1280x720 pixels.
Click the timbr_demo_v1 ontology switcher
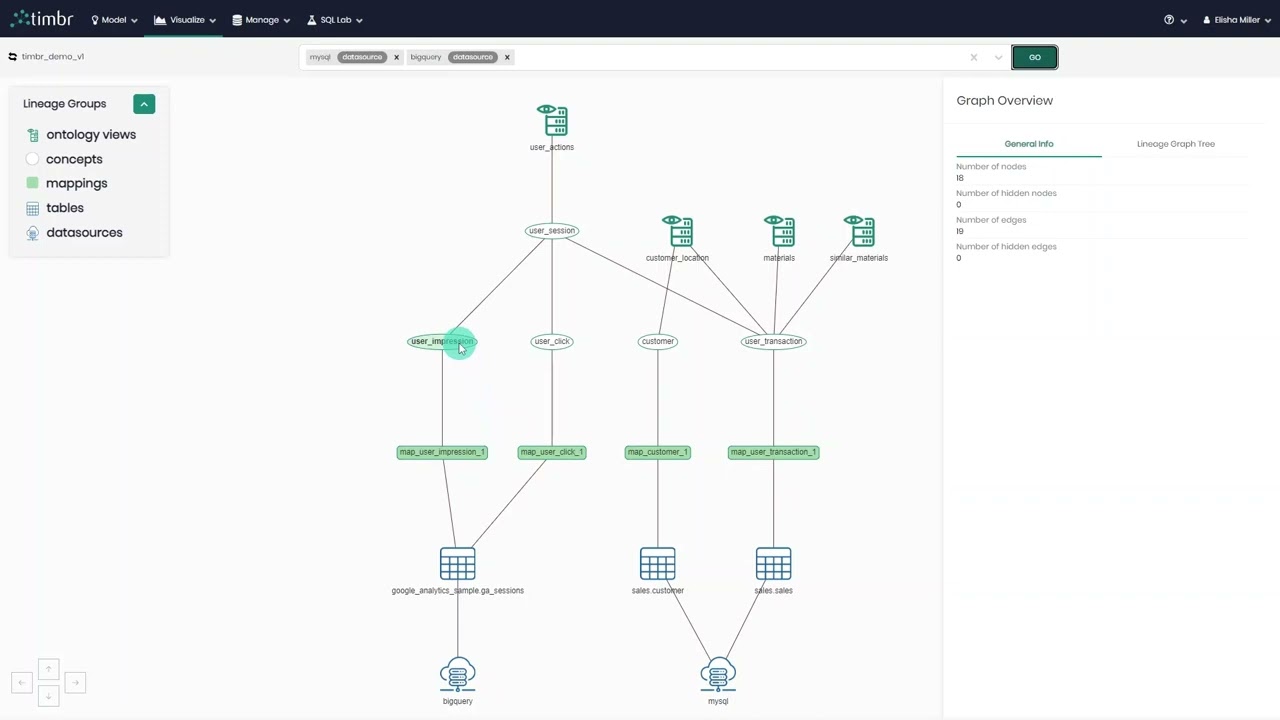pyautogui.click(x=47, y=57)
